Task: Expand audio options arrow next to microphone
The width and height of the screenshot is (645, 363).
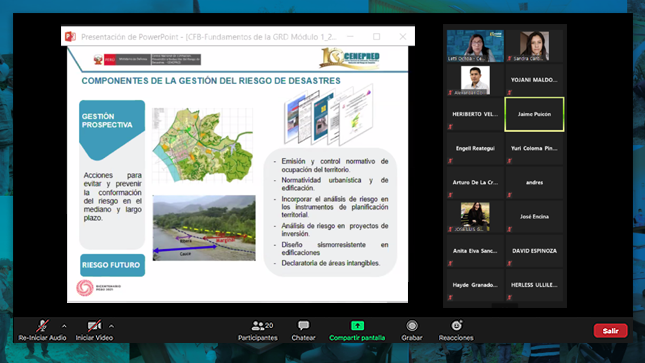Action: [x=64, y=326]
